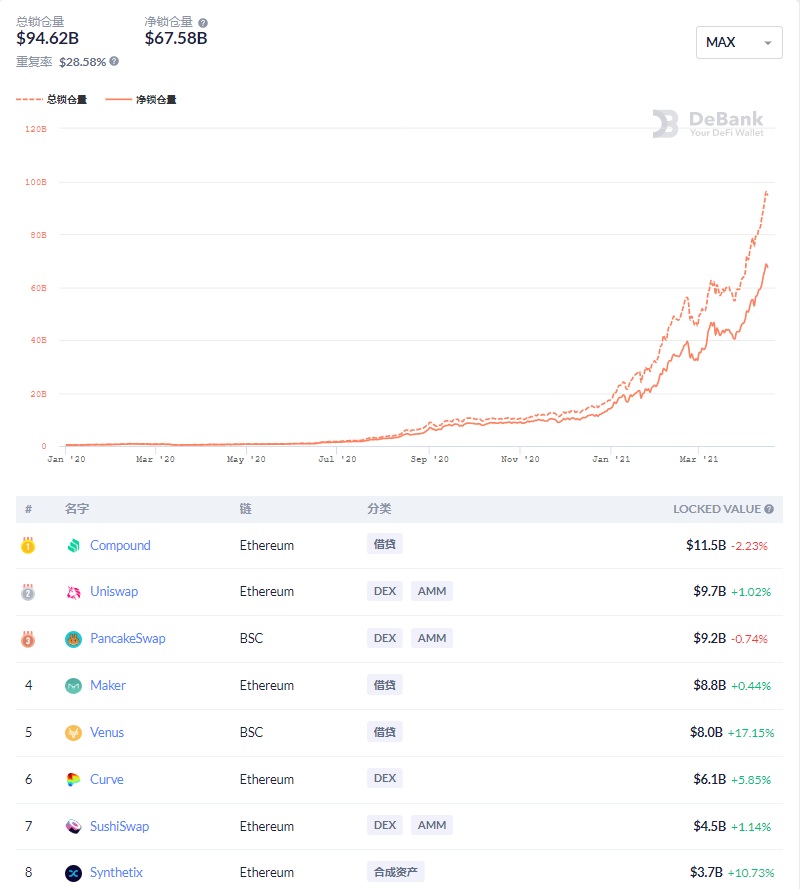The height and width of the screenshot is (889, 800).
Task: Open the Curve protocol link
Action: click(x=107, y=780)
